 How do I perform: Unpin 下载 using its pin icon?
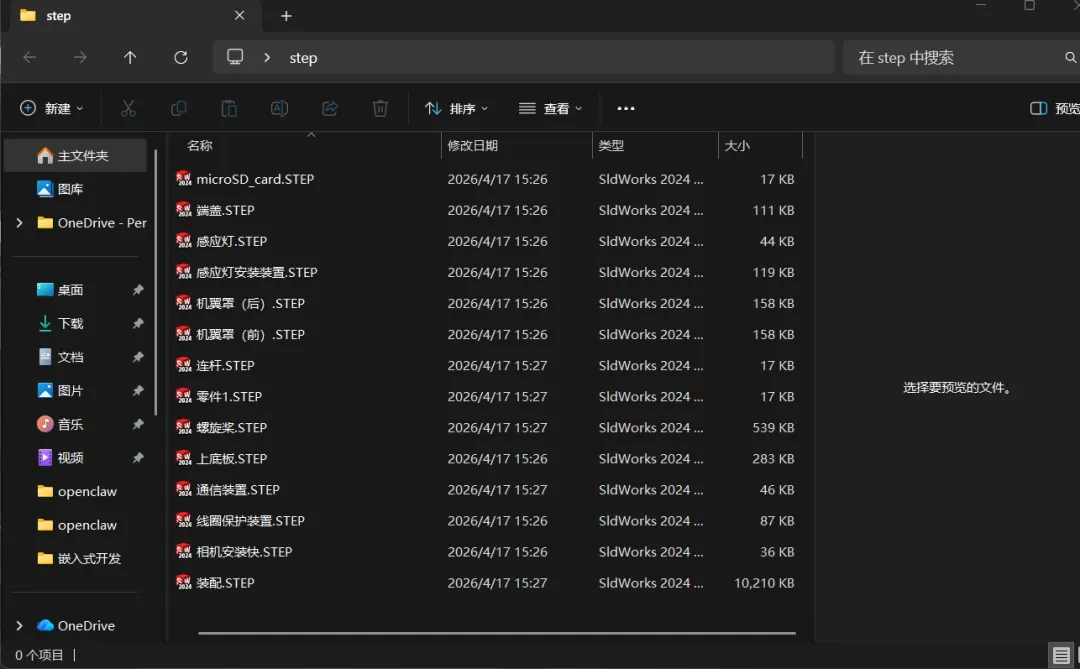[138, 323]
